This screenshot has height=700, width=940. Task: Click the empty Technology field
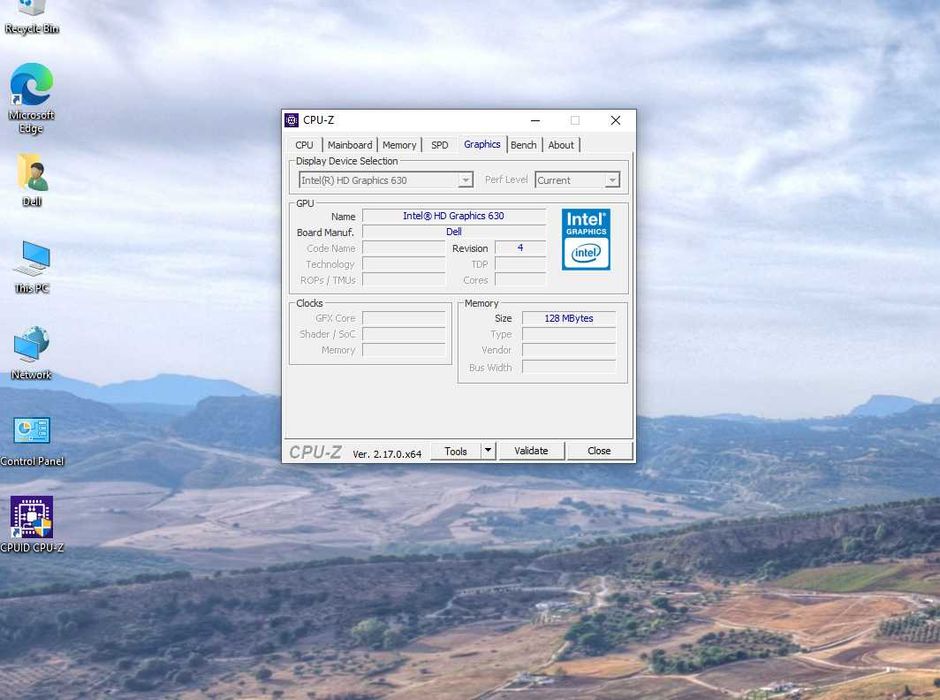(x=404, y=264)
